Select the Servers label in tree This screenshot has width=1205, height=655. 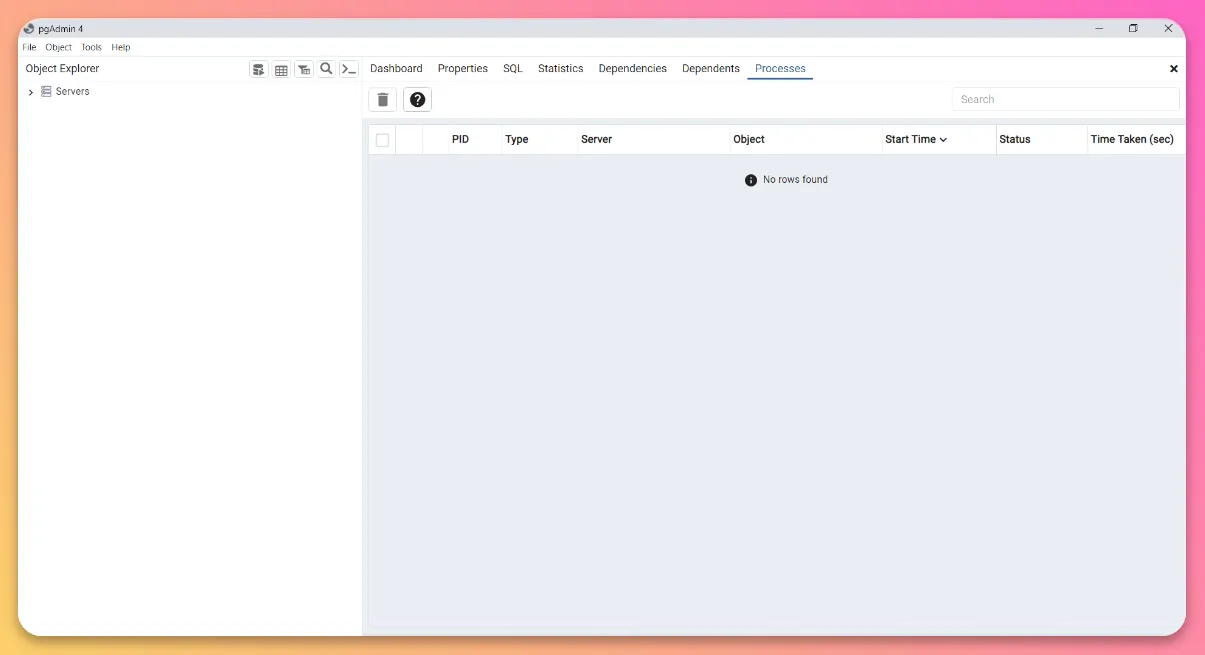coord(73,92)
